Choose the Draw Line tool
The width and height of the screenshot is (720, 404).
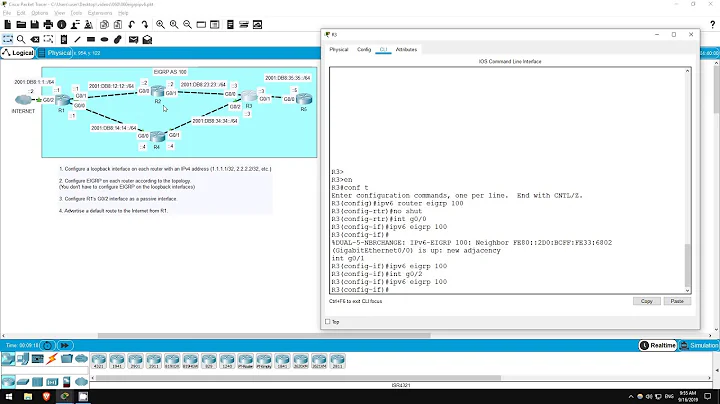(x=77, y=39)
